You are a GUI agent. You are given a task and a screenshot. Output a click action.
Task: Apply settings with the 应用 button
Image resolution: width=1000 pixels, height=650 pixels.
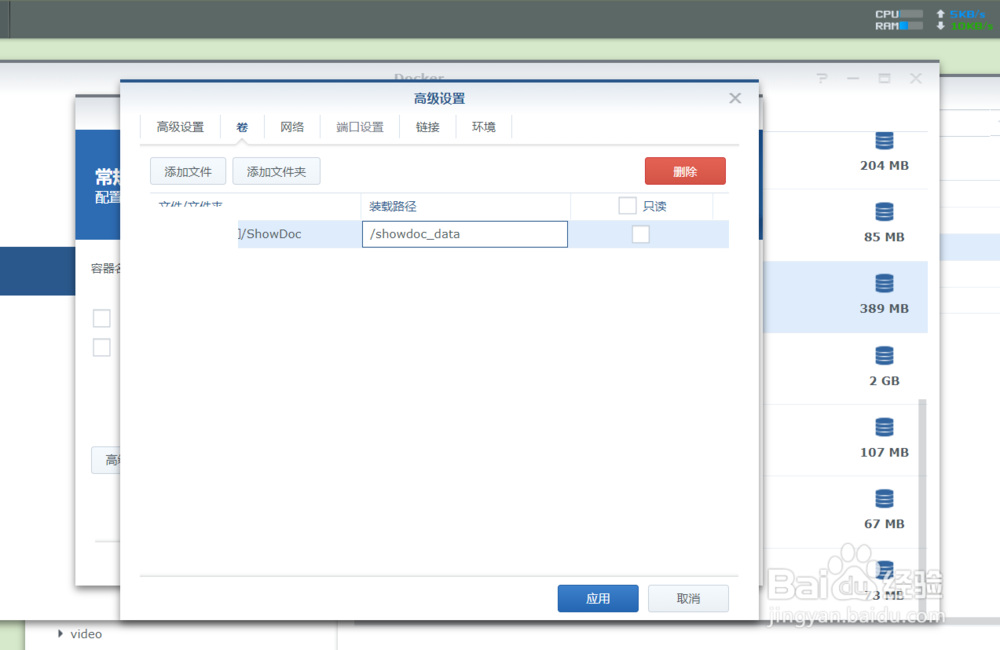(x=598, y=598)
